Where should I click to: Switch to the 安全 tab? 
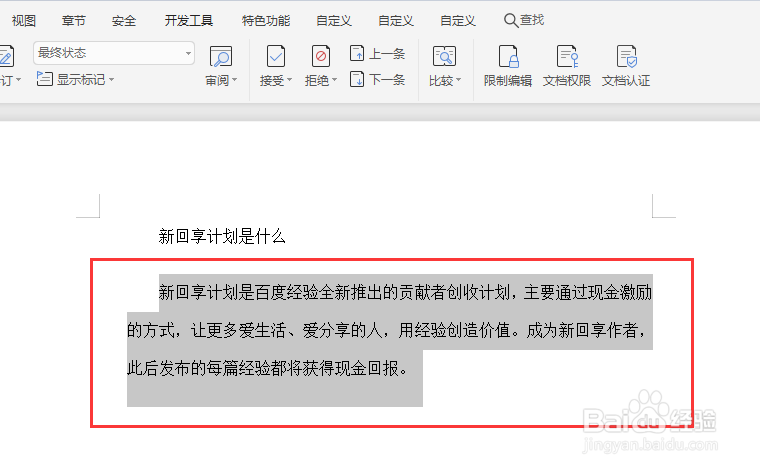124,20
